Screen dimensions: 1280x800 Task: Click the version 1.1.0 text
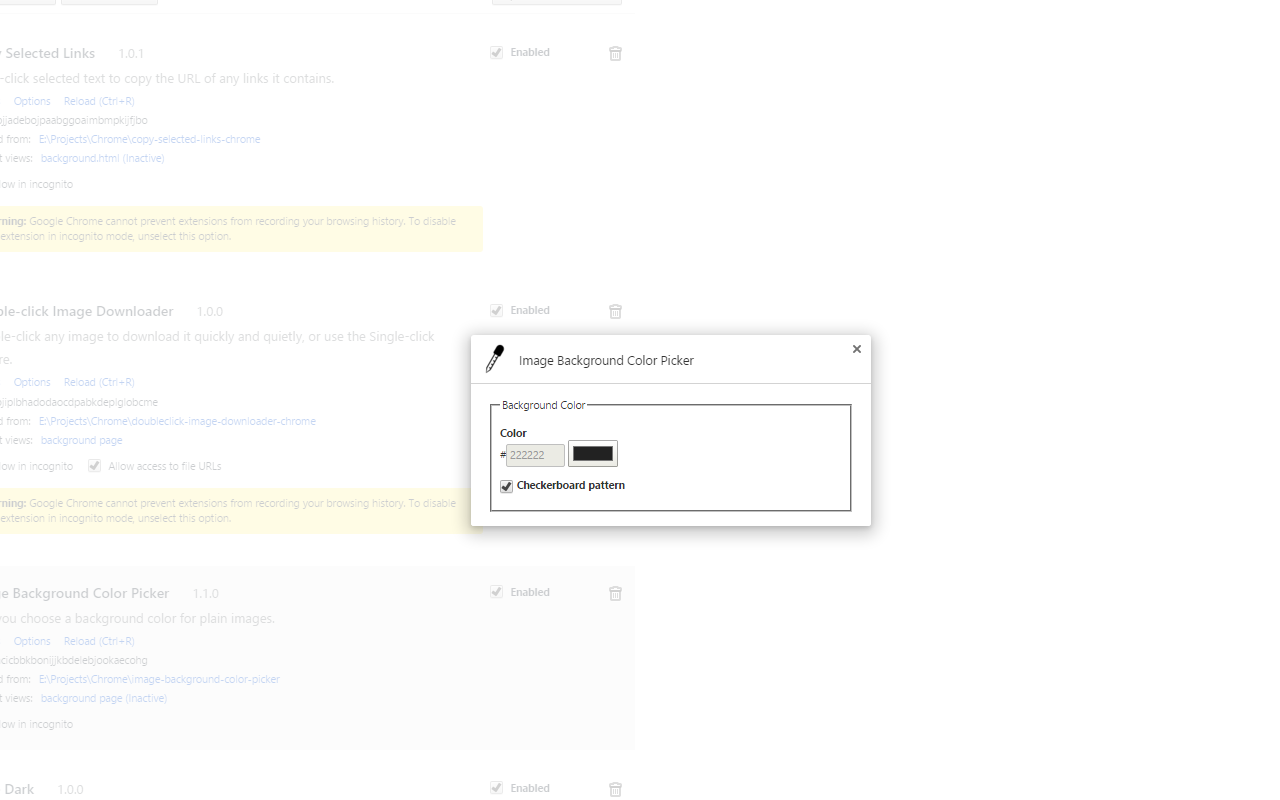(205, 593)
